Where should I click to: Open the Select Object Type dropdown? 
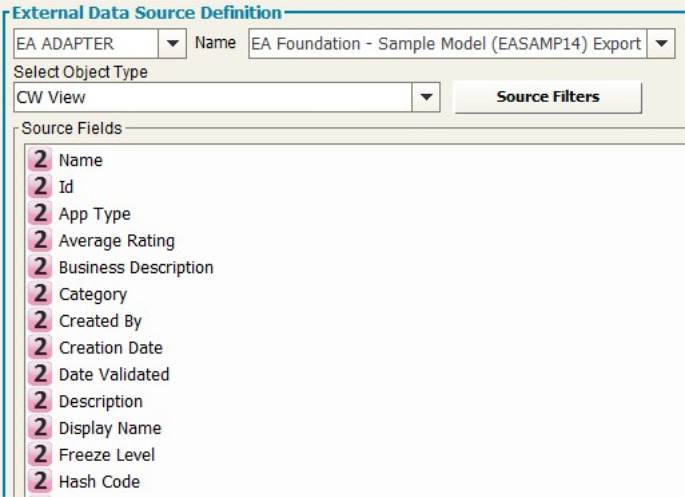(427, 98)
